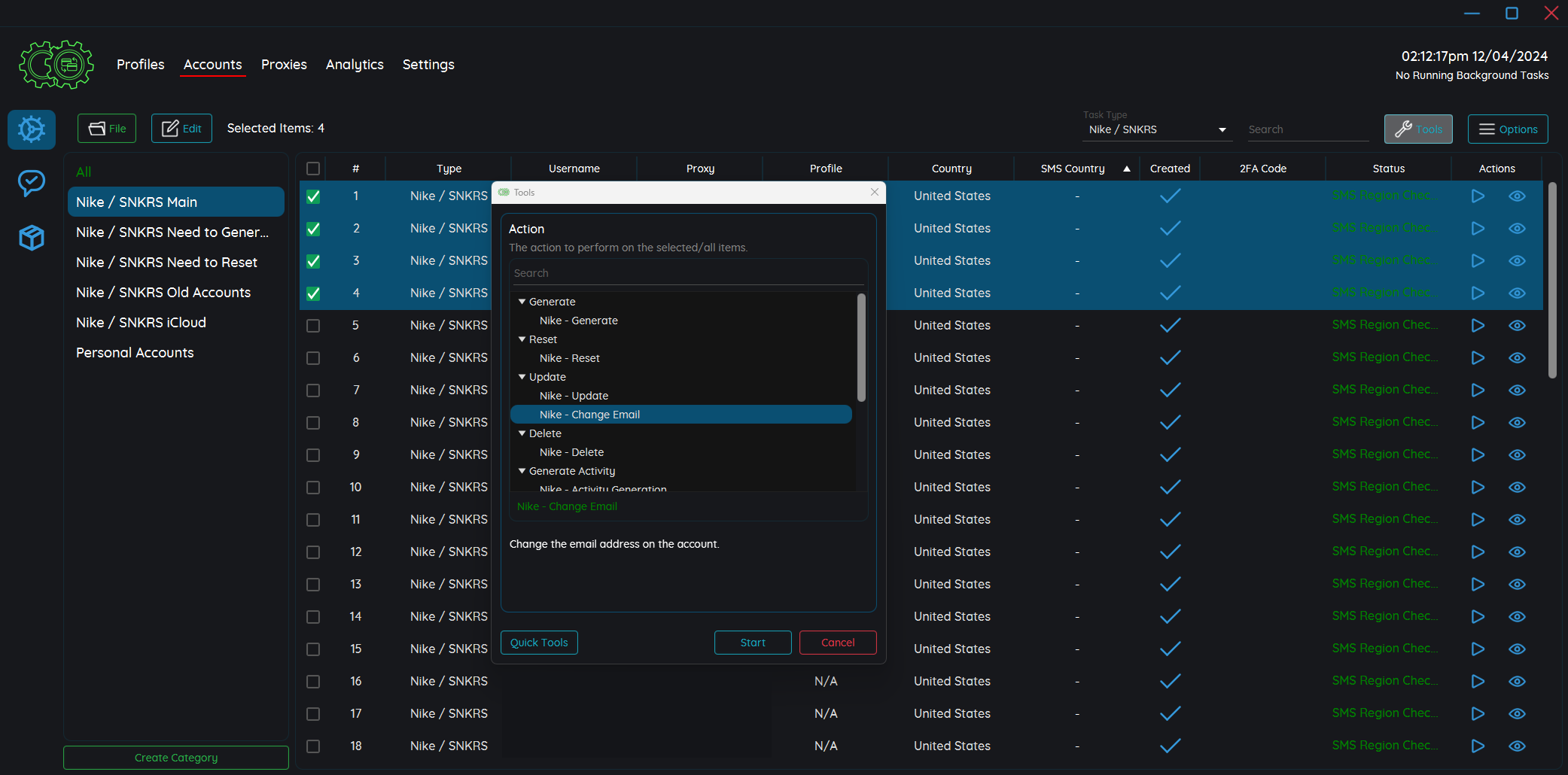Run the task for account row 10
This screenshot has height=775, width=1568.
coord(1478,487)
